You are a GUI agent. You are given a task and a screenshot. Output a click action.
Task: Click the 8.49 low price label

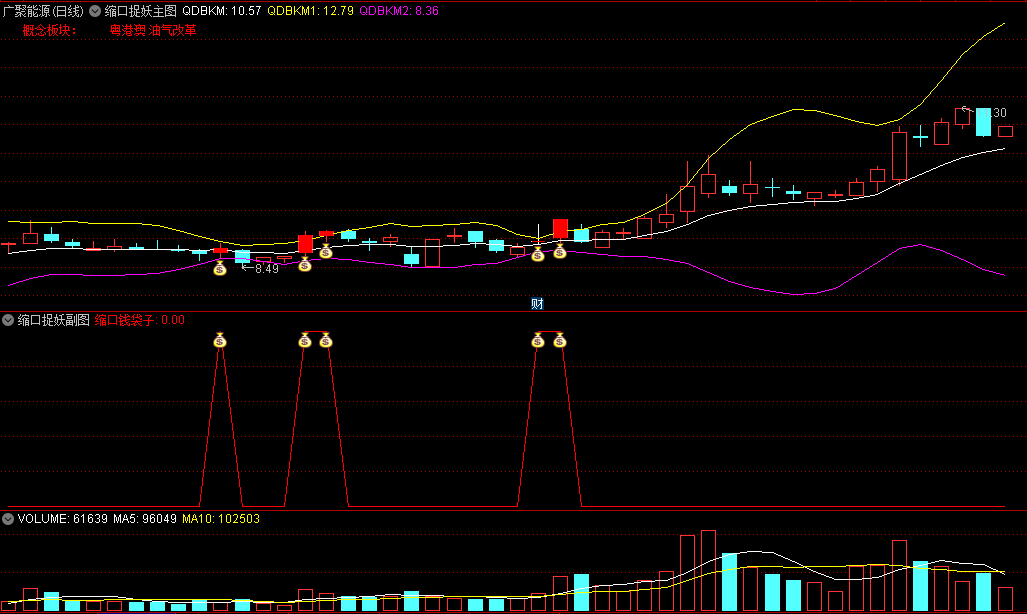coord(267,269)
